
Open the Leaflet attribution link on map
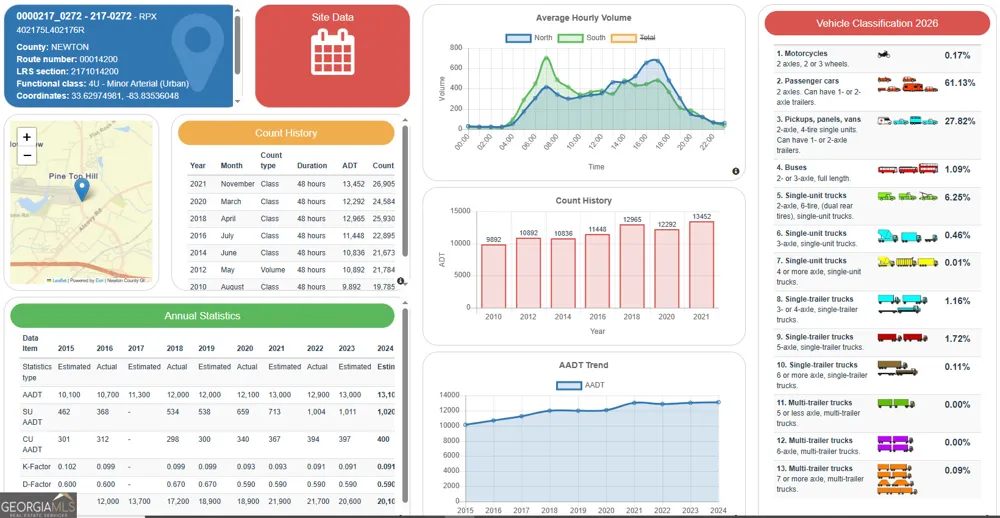point(59,281)
